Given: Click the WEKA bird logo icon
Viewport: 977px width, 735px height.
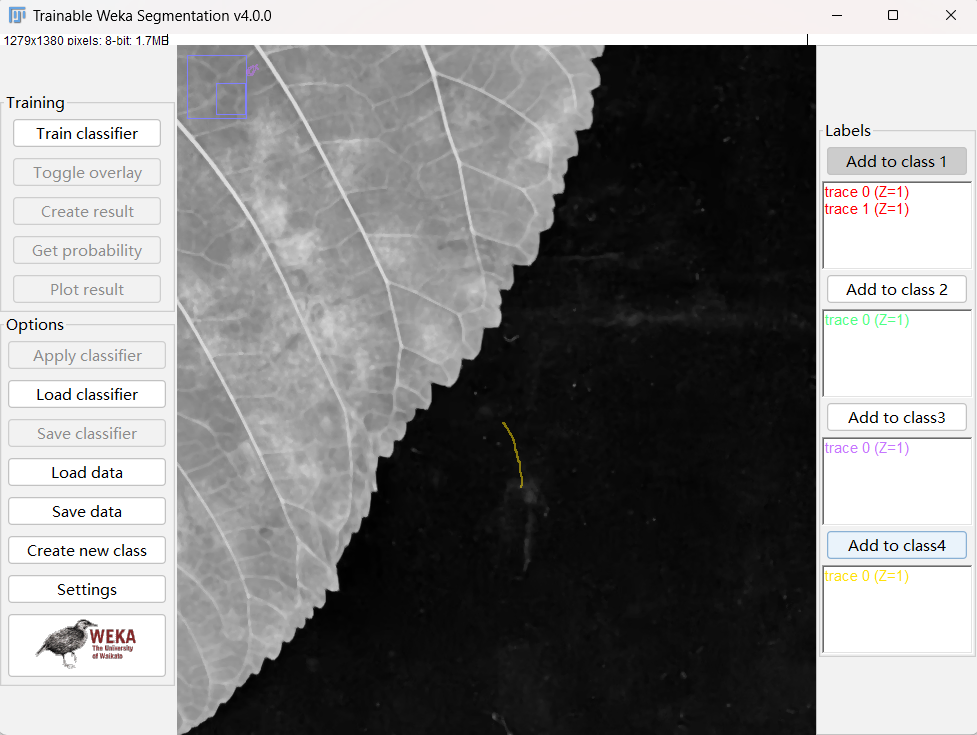Looking at the screenshot, I should (x=86, y=645).
